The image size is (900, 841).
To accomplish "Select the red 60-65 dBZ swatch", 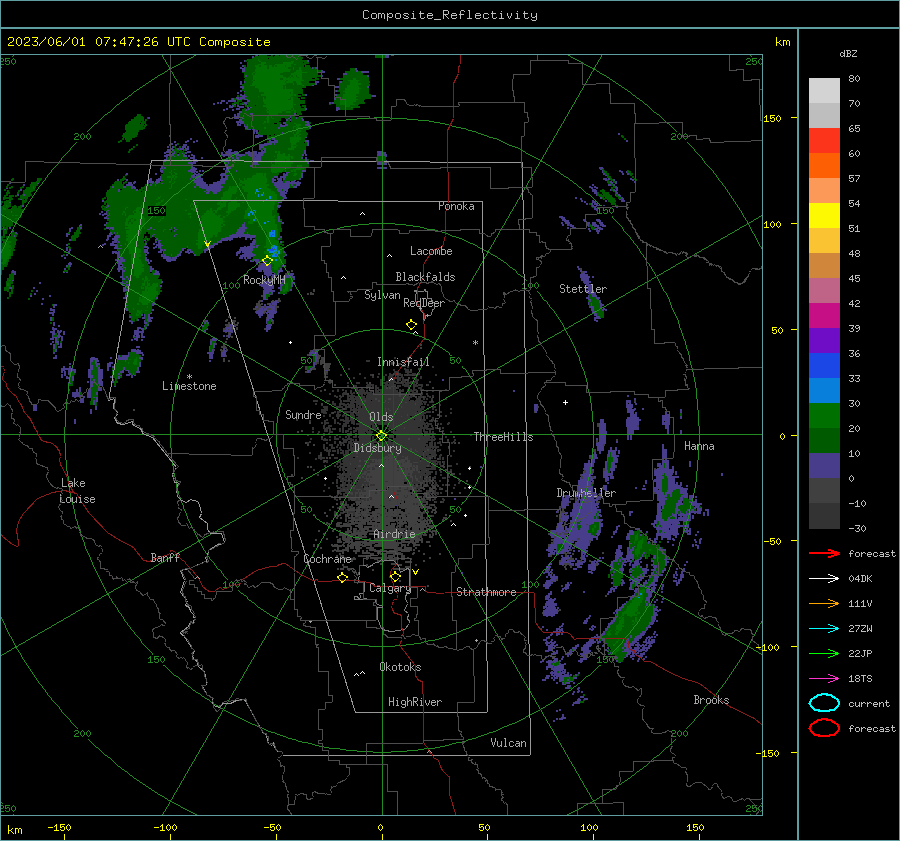I will tap(824, 140).
